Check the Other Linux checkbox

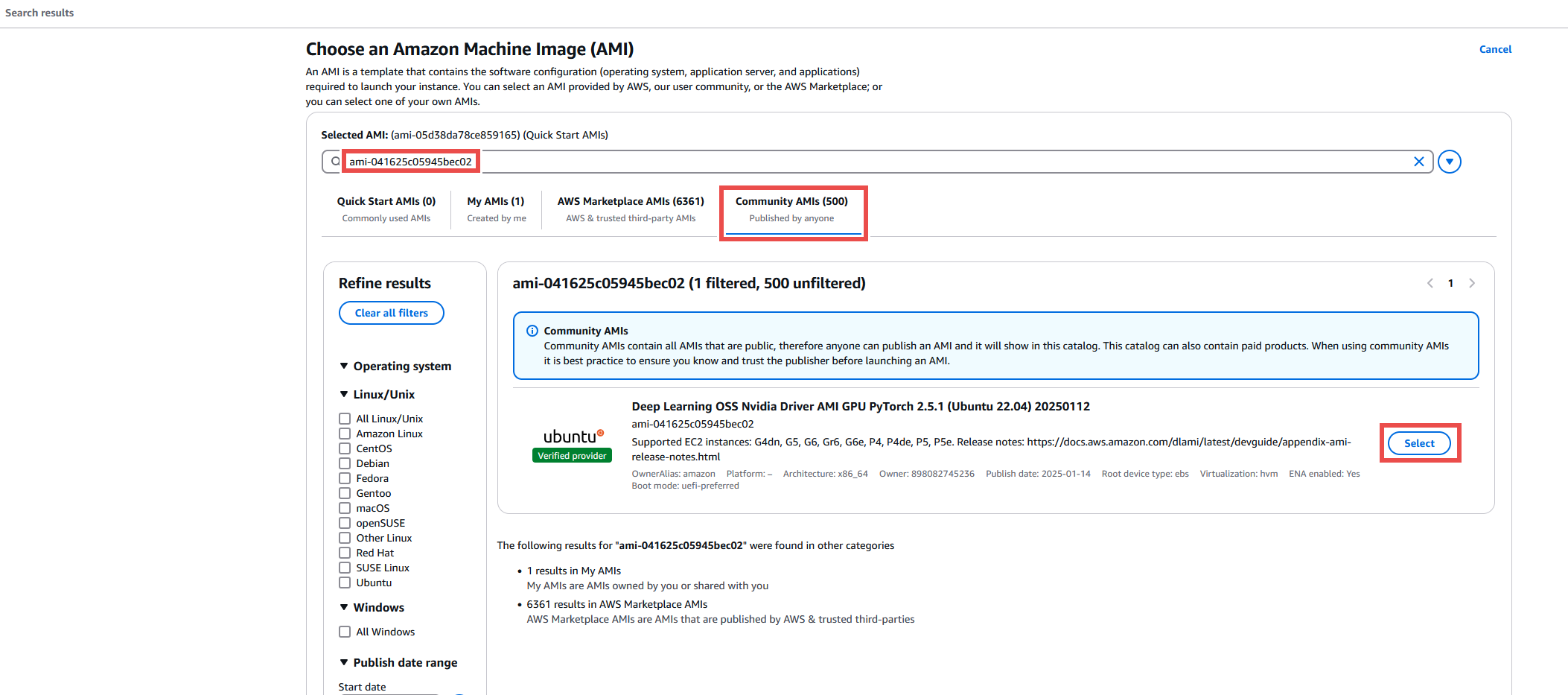pos(345,538)
